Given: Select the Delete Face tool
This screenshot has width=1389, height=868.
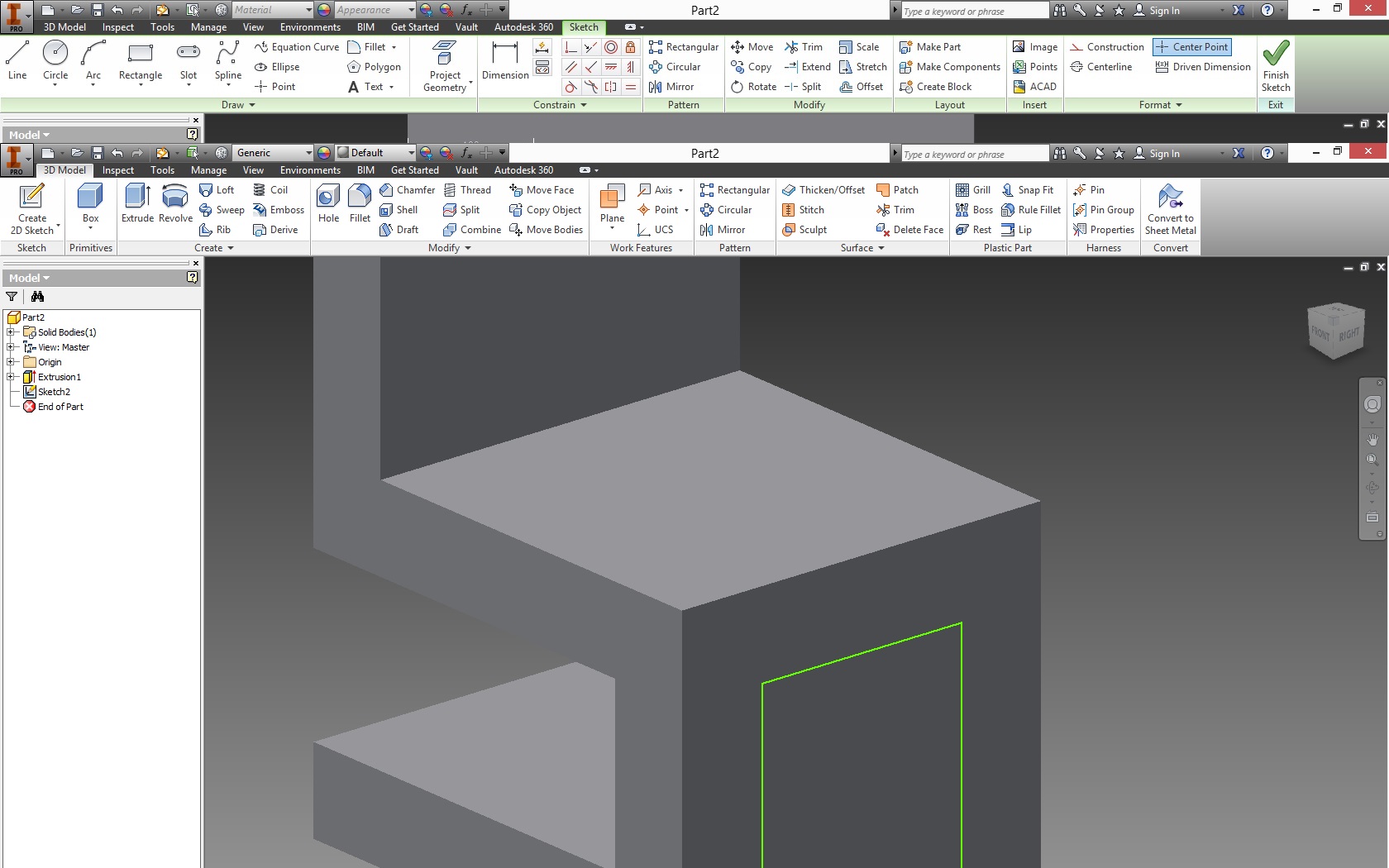Looking at the screenshot, I should (x=909, y=230).
